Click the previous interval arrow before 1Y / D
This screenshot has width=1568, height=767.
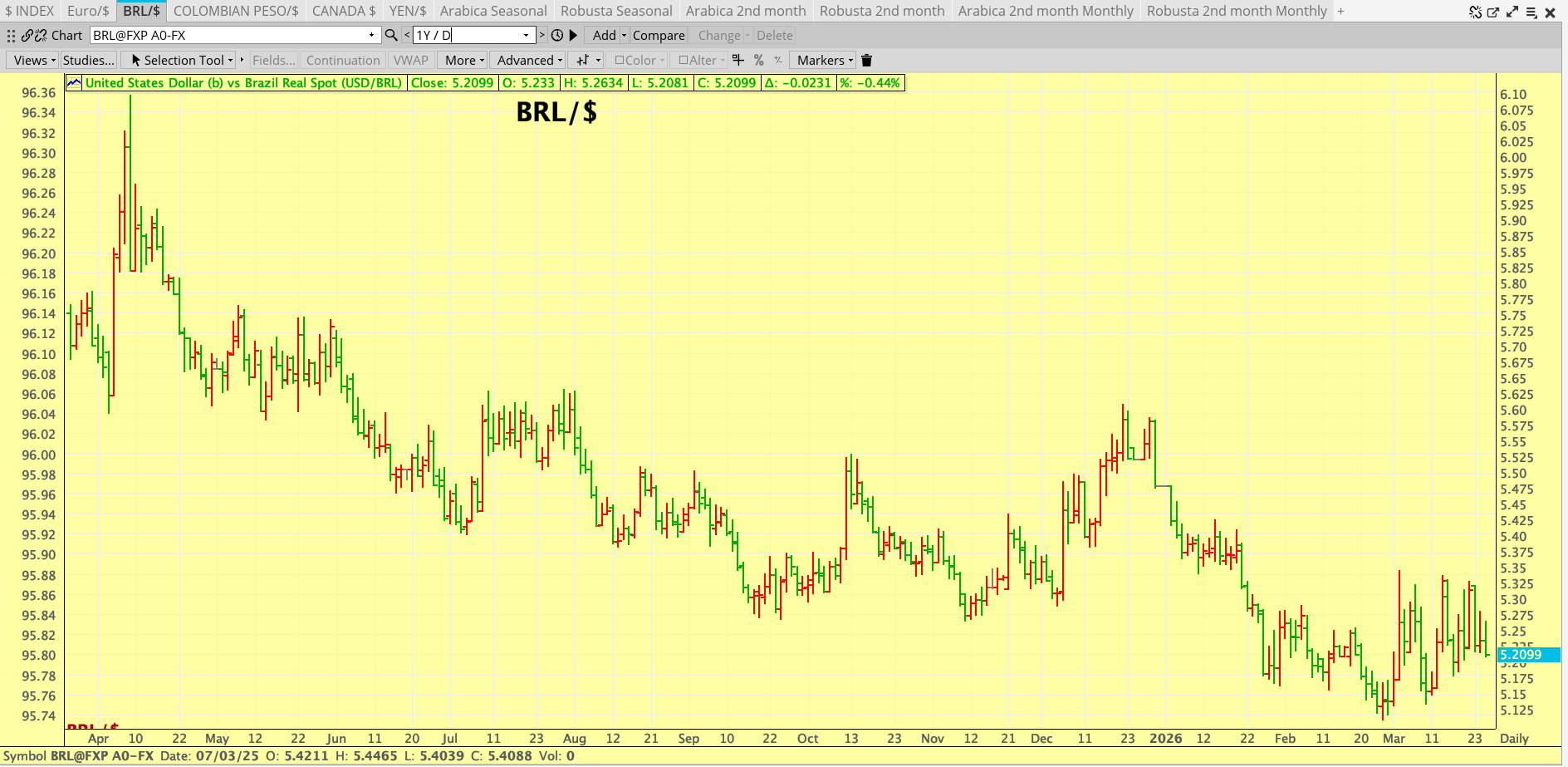406,35
